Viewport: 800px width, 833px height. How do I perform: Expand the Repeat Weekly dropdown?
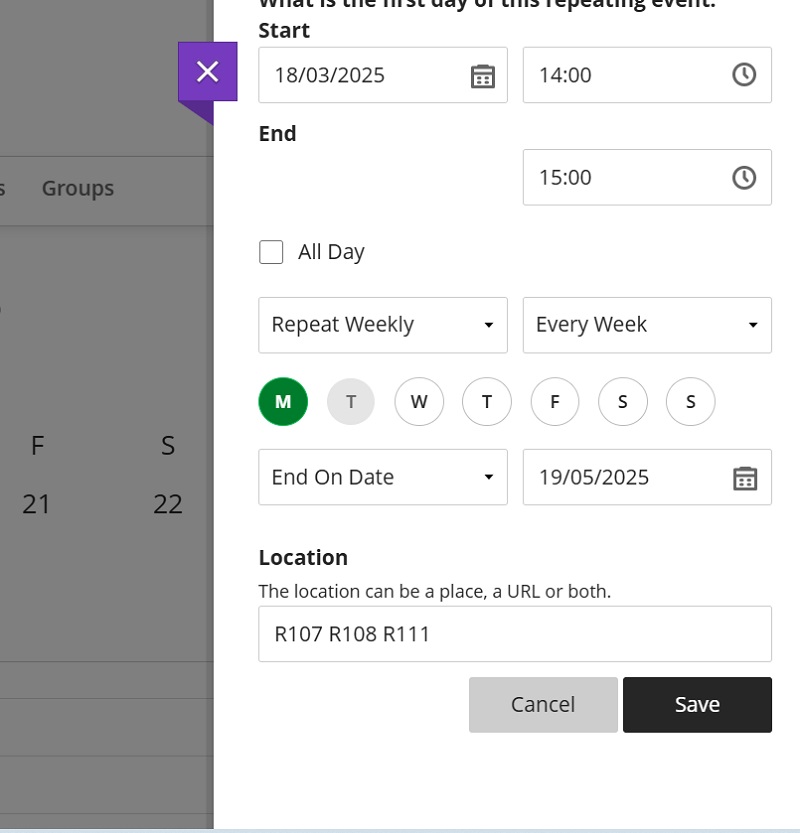[x=382, y=325]
